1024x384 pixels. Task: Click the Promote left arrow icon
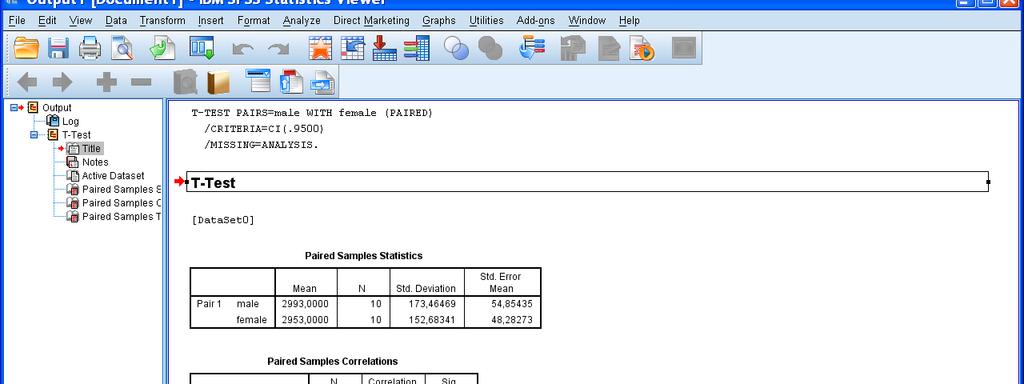click(27, 82)
